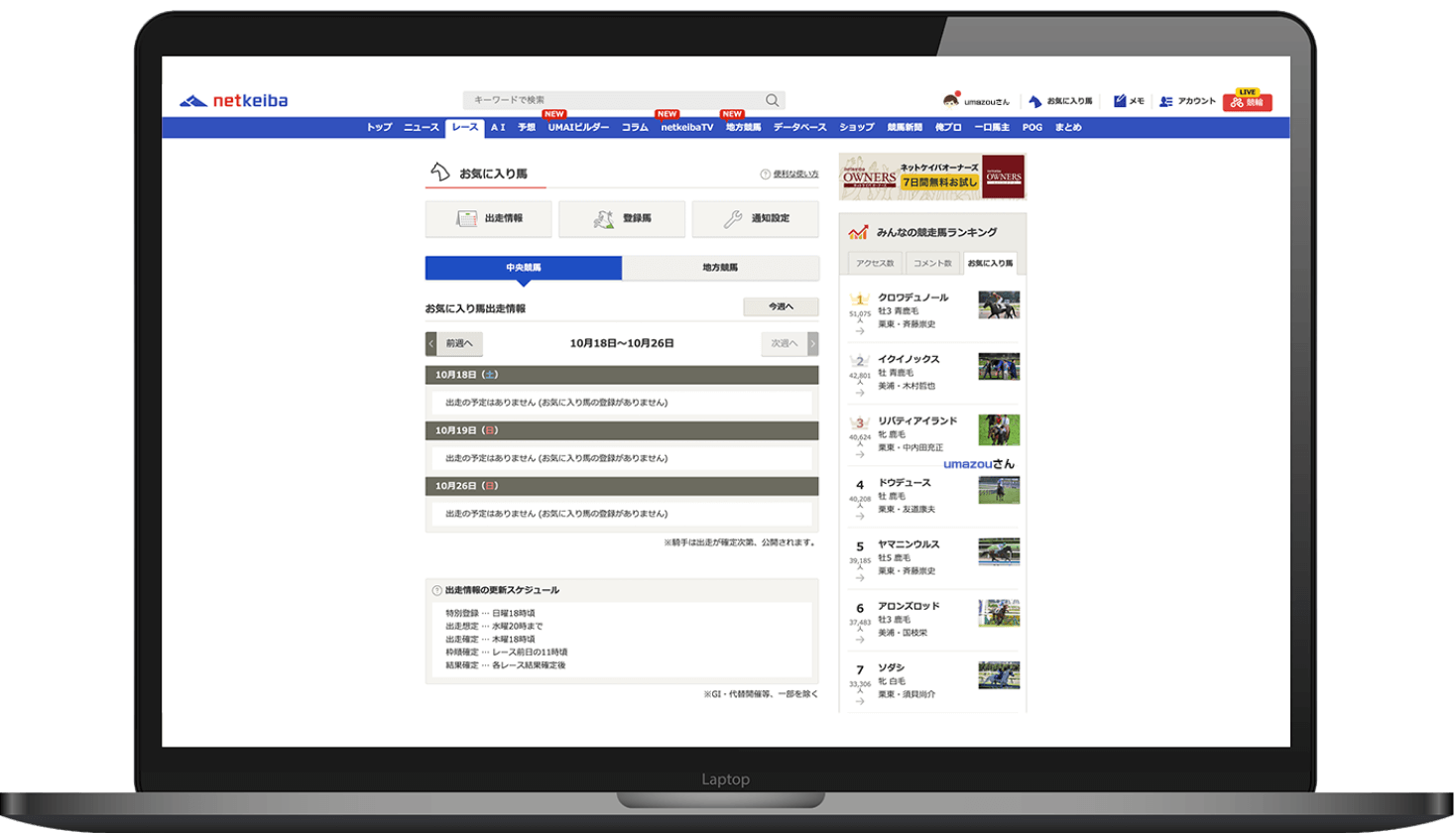Image resolution: width=1456 pixels, height=833 pixels.
Task: Open 登録馬 registered horses button
Action: coord(622,219)
